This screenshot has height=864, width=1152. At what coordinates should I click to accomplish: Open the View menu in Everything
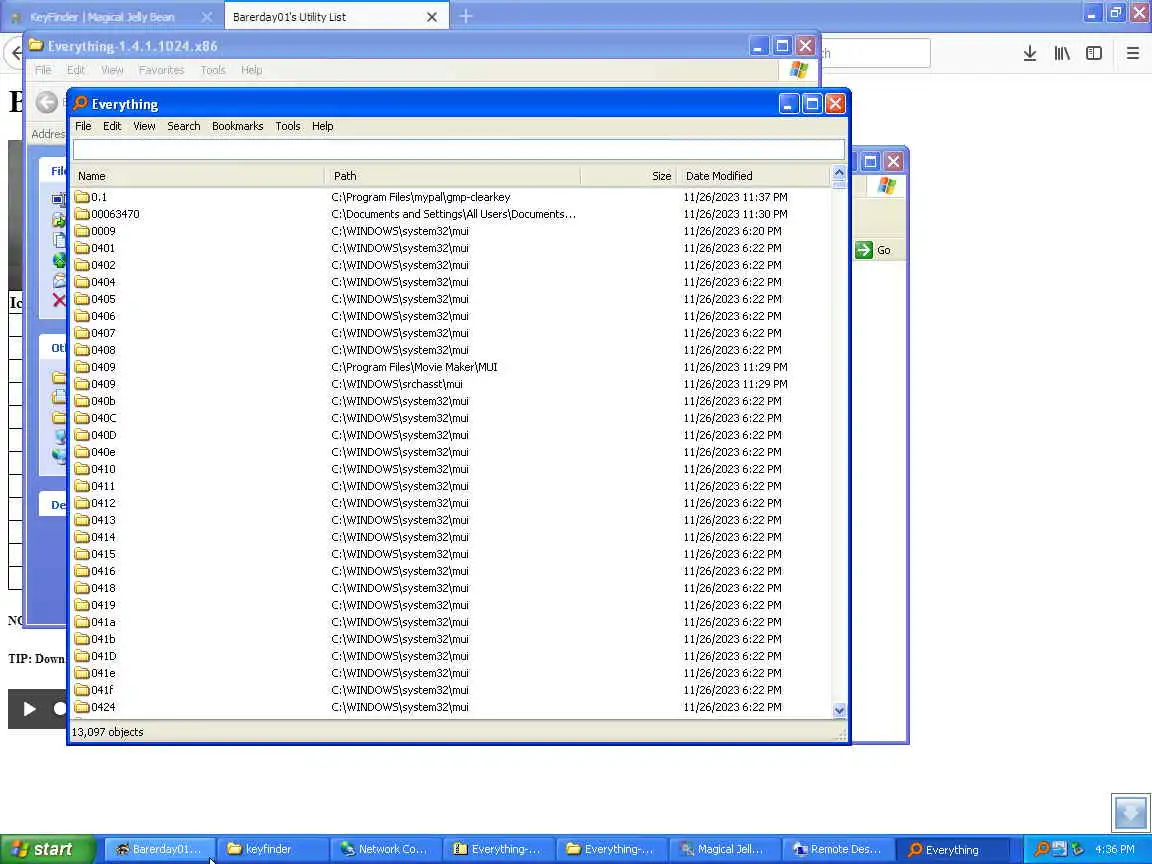pyautogui.click(x=144, y=126)
